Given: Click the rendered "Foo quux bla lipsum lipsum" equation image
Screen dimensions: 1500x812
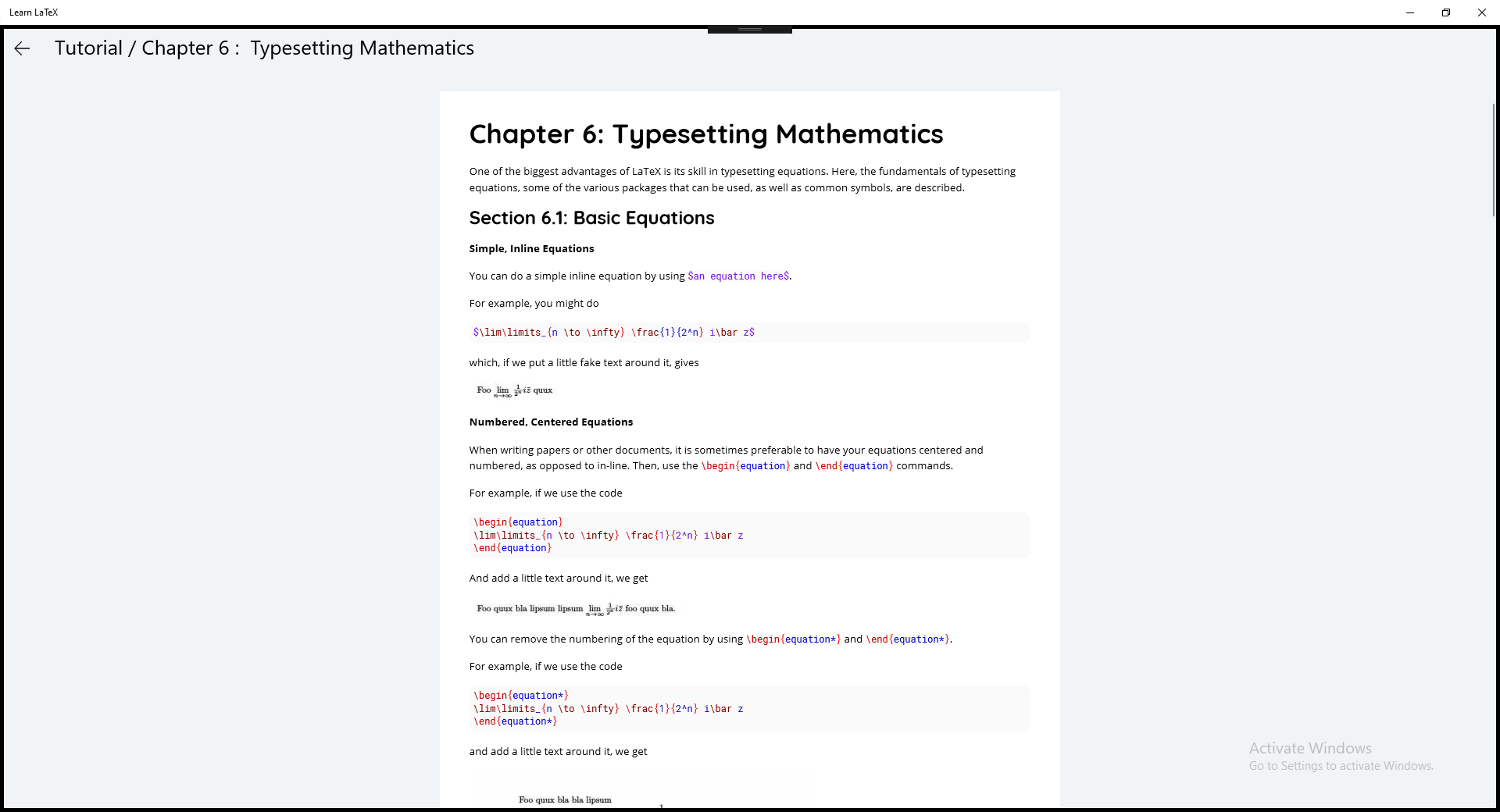Looking at the screenshot, I should 576,609.
